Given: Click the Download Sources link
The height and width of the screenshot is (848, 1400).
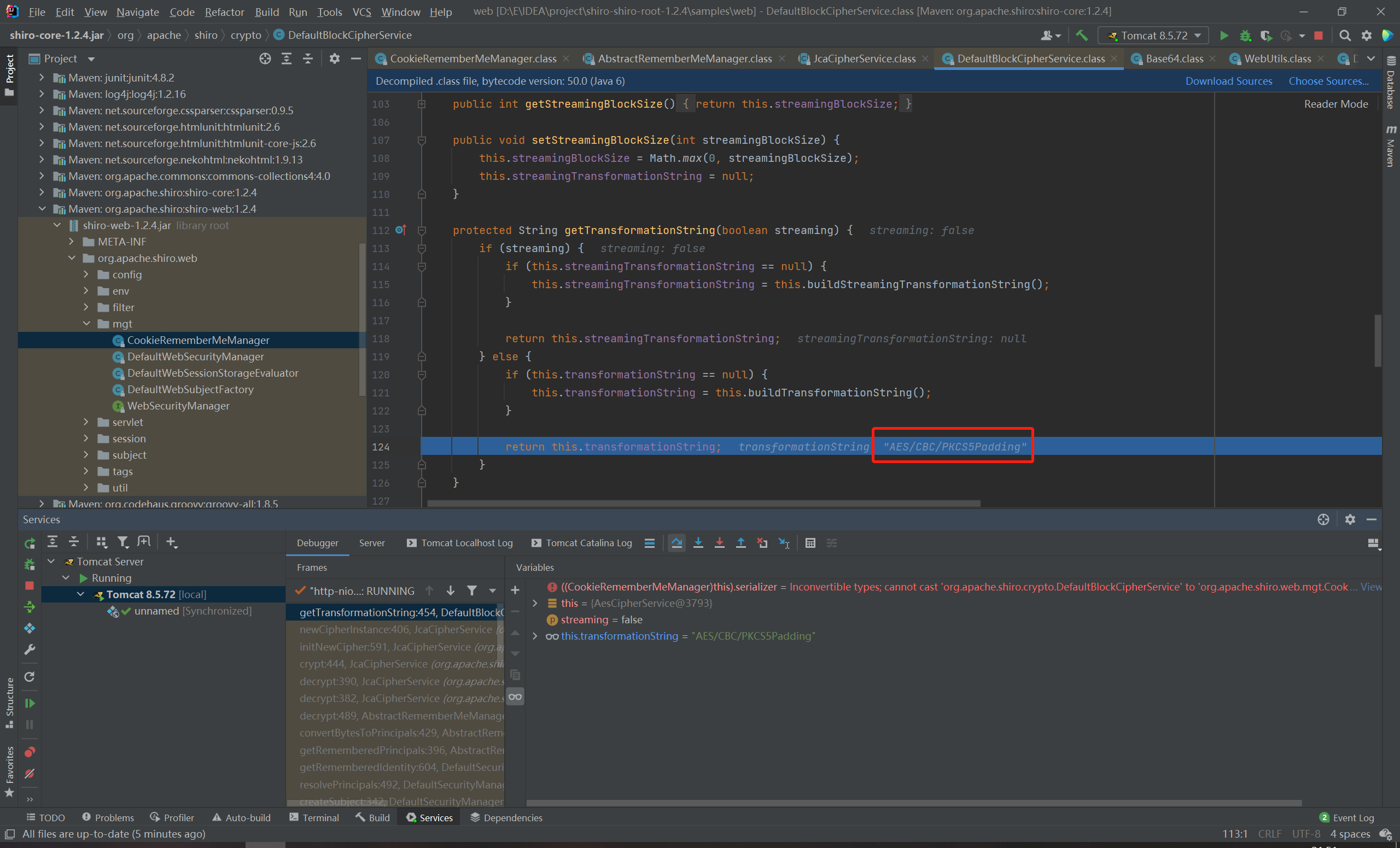Looking at the screenshot, I should pyautogui.click(x=1228, y=81).
